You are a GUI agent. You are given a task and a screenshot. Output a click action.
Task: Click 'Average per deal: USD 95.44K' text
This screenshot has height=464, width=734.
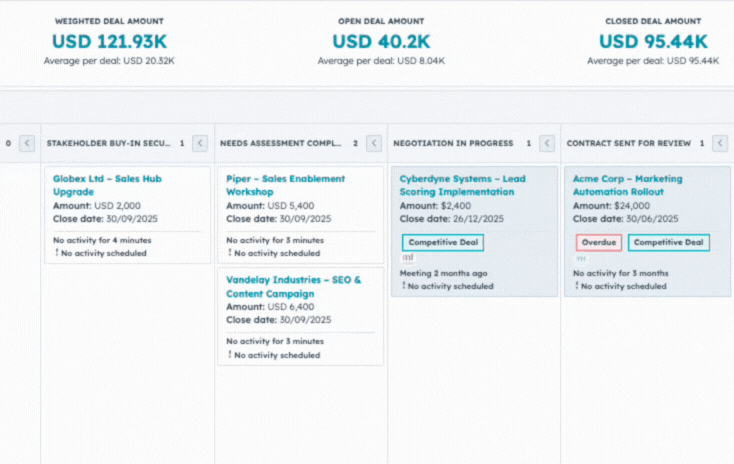click(653, 61)
